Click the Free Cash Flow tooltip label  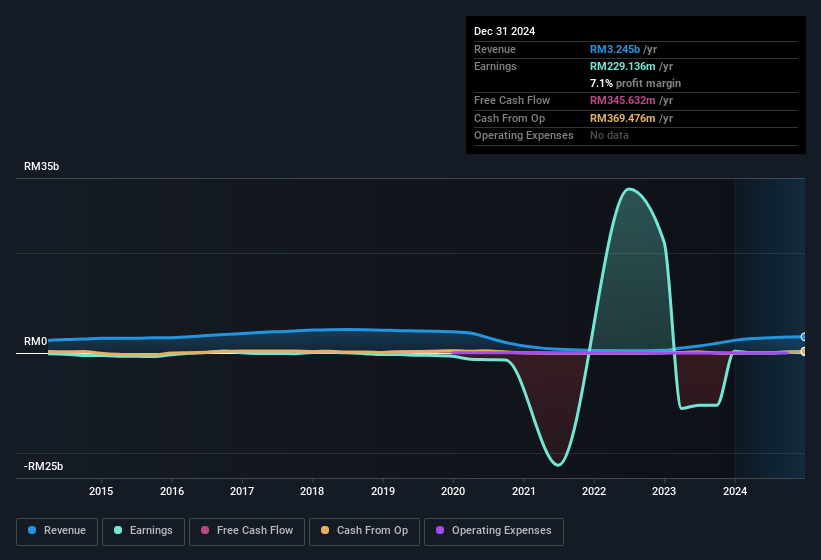click(512, 100)
